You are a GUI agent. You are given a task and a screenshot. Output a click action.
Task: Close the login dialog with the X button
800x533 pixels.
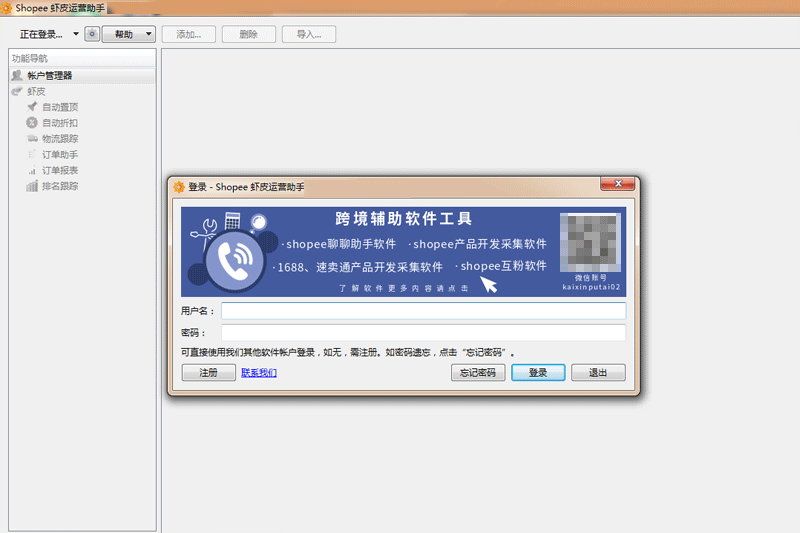pos(618,184)
